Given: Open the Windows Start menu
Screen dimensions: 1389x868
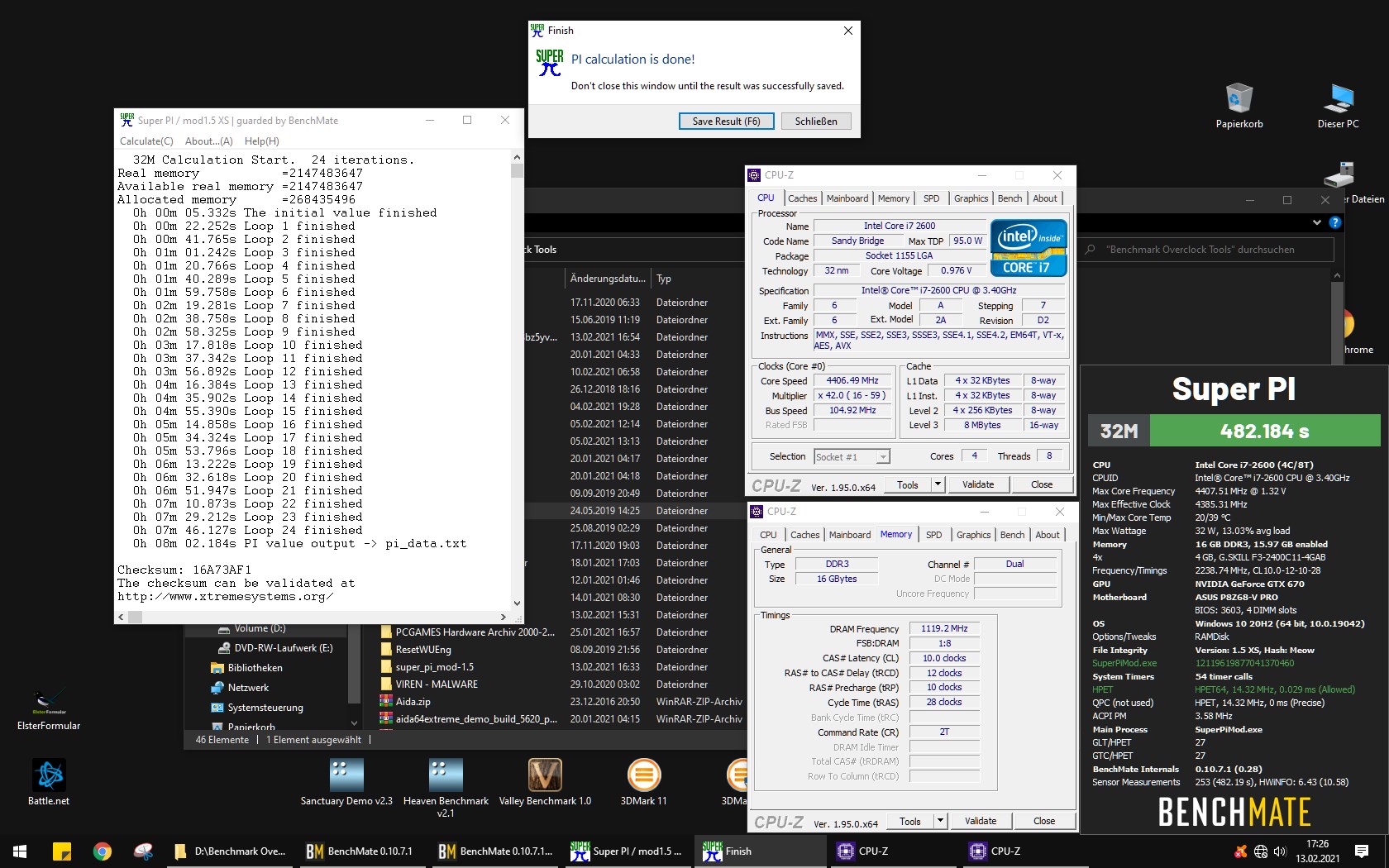Looking at the screenshot, I should coord(20,851).
